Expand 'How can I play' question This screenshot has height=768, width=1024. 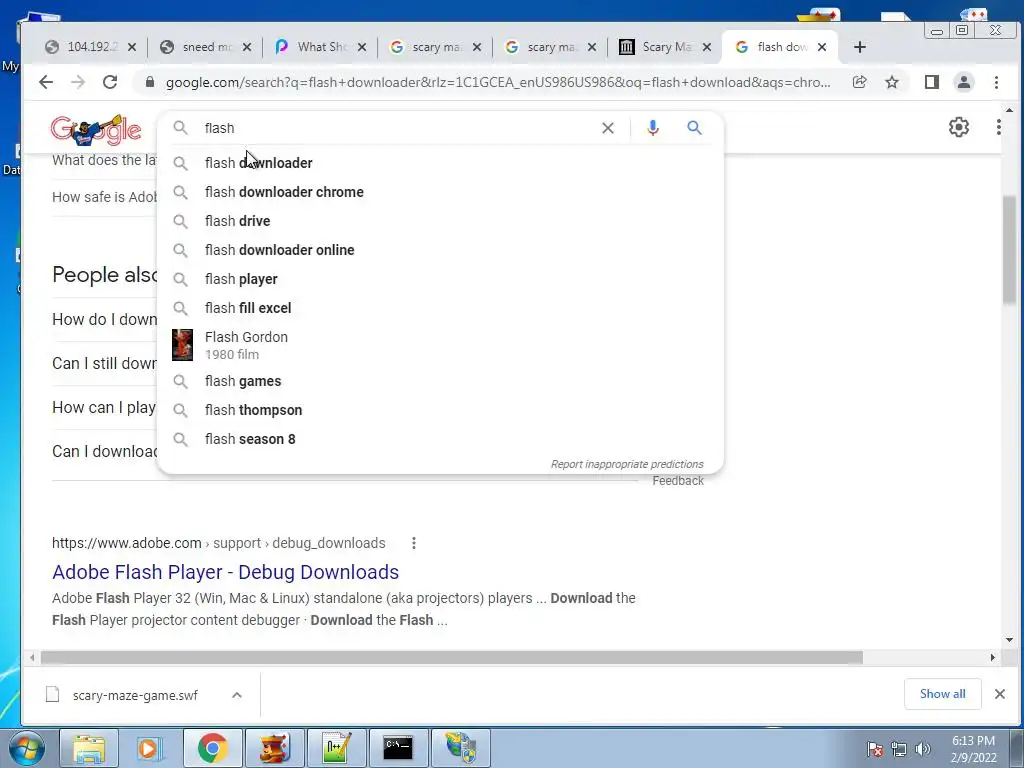(104, 408)
